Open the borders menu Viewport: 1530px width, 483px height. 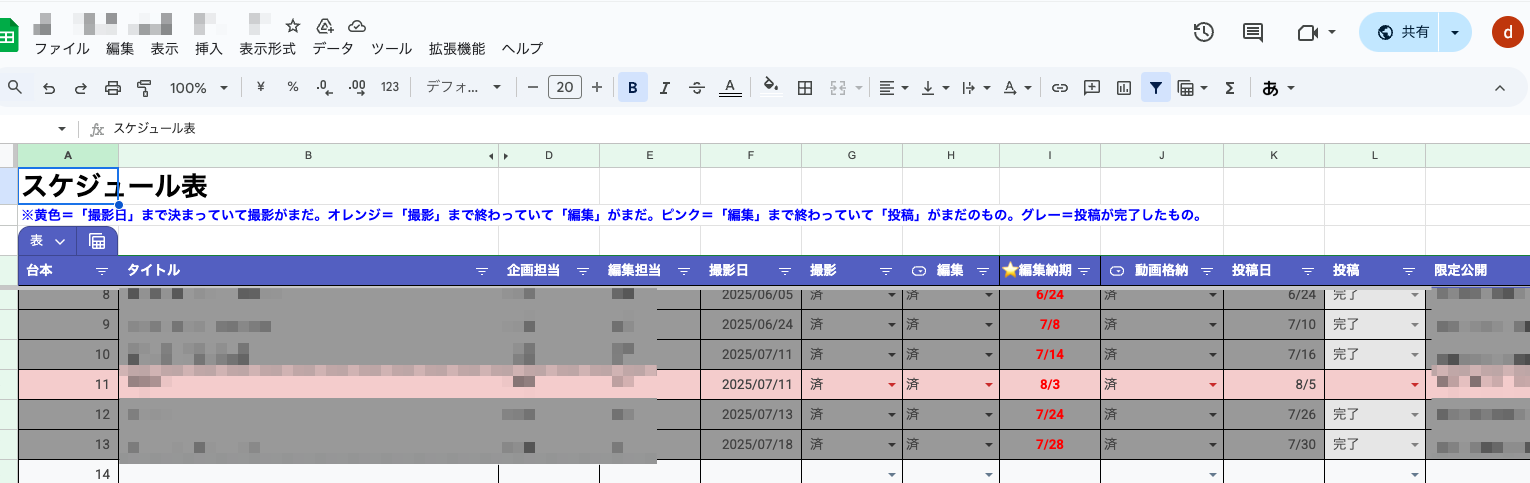tap(804, 88)
